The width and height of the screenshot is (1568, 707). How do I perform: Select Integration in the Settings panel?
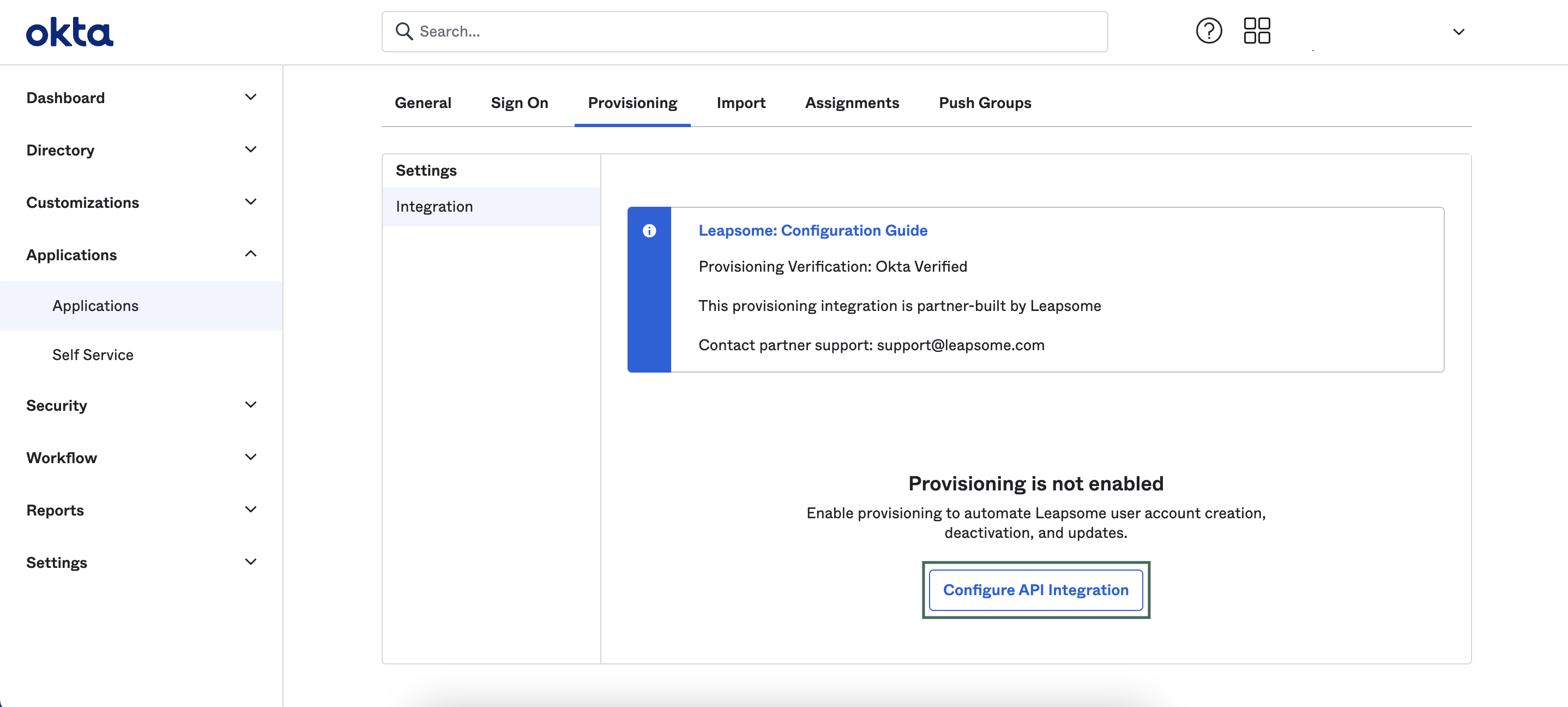(x=491, y=207)
